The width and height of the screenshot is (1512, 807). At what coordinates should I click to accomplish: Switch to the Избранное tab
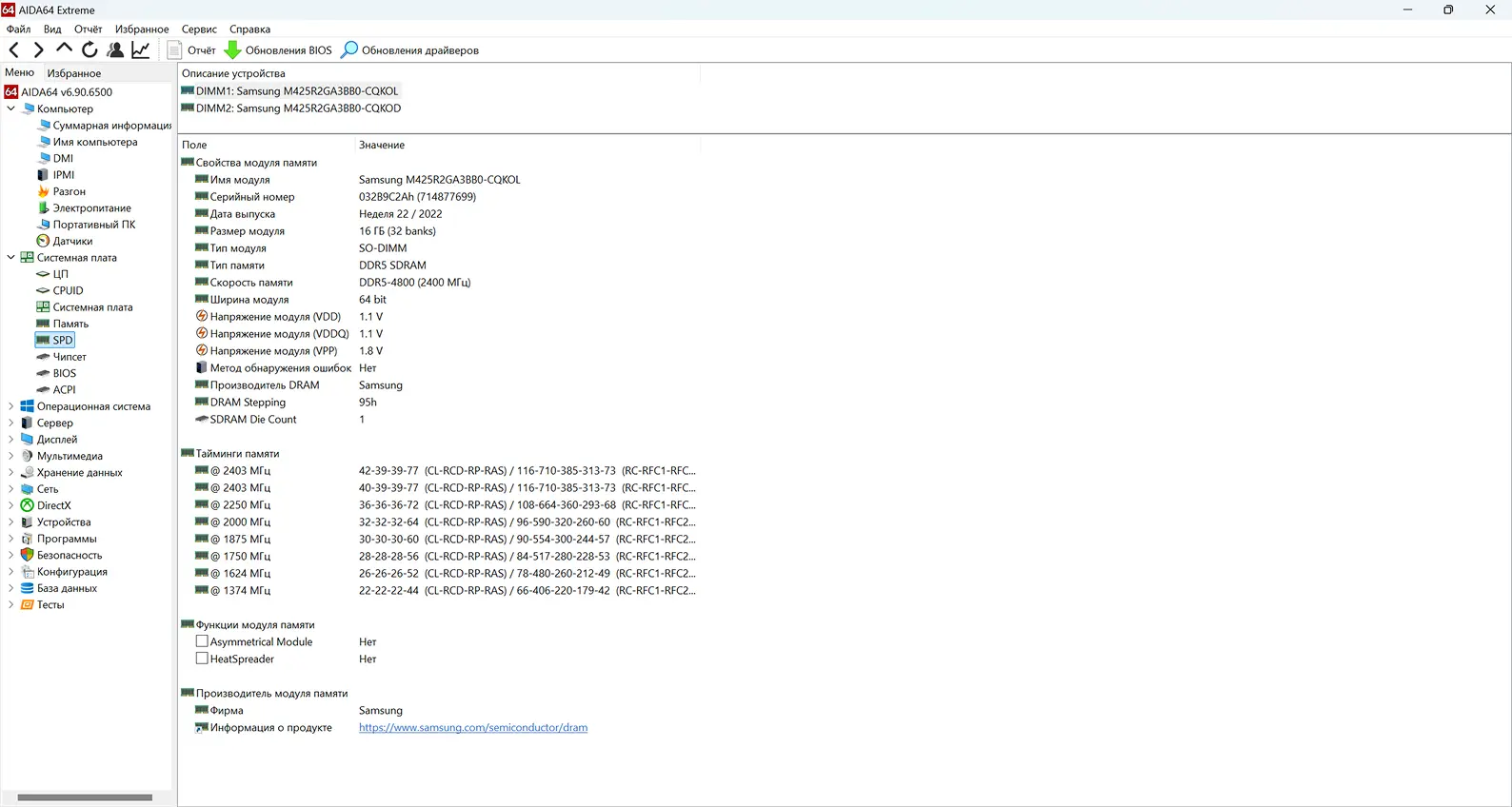pos(74,73)
